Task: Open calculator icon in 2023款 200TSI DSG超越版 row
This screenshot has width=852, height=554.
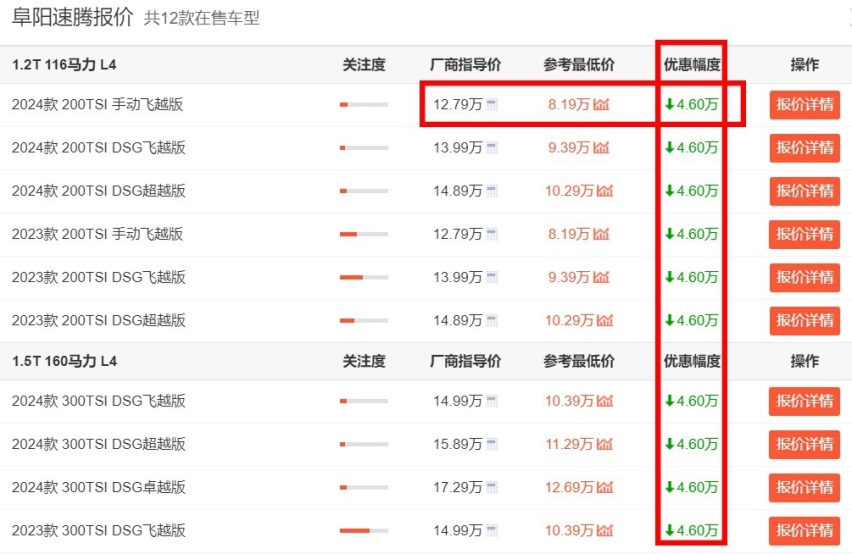Action: 492,320
